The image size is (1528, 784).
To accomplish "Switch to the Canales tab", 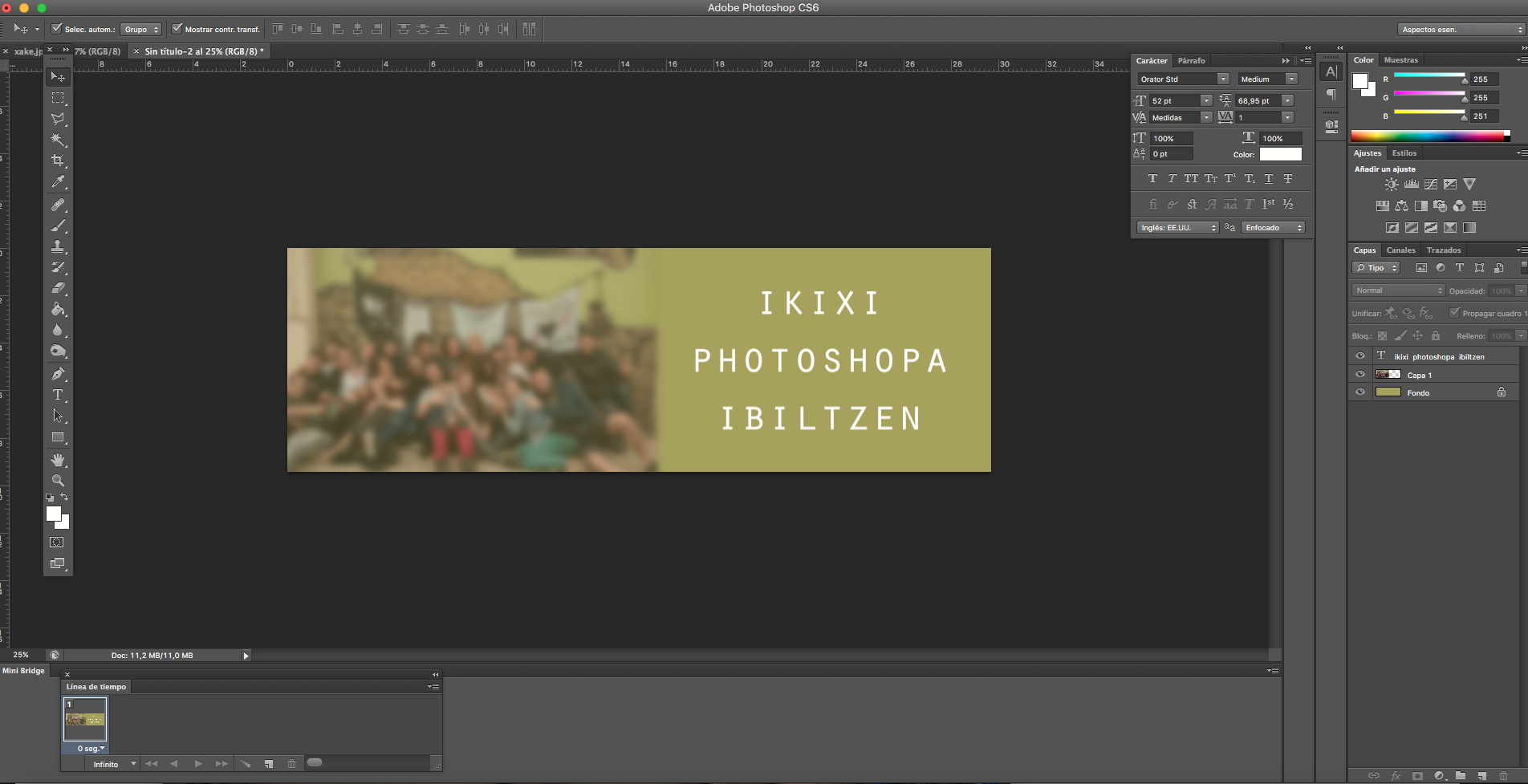I will pyautogui.click(x=1401, y=250).
